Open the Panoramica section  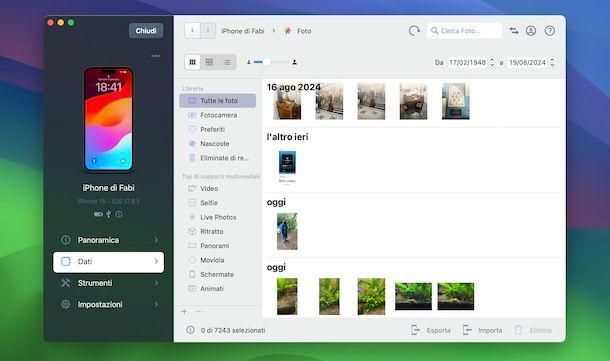109,240
